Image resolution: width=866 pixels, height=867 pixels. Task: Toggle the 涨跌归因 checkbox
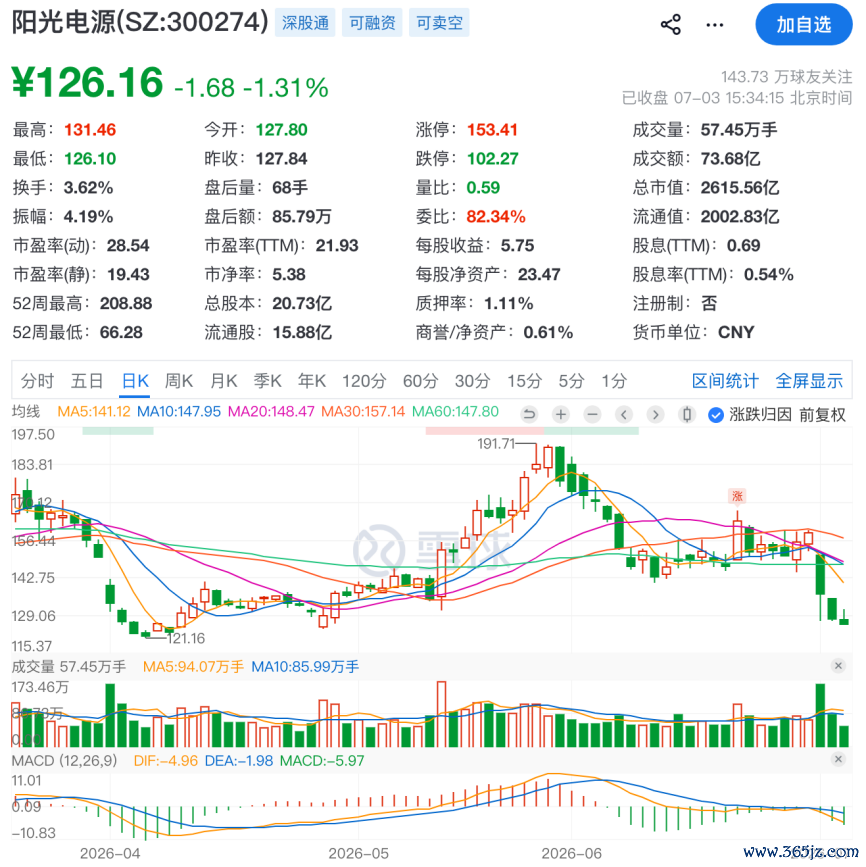tap(716, 415)
